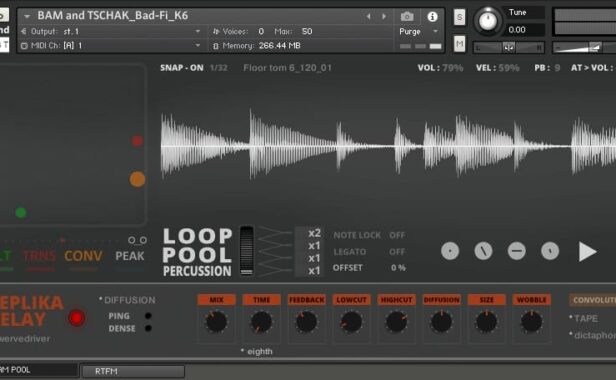
Task: Expand the instrument name dropdown arrow
Action: (x=27, y=17)
